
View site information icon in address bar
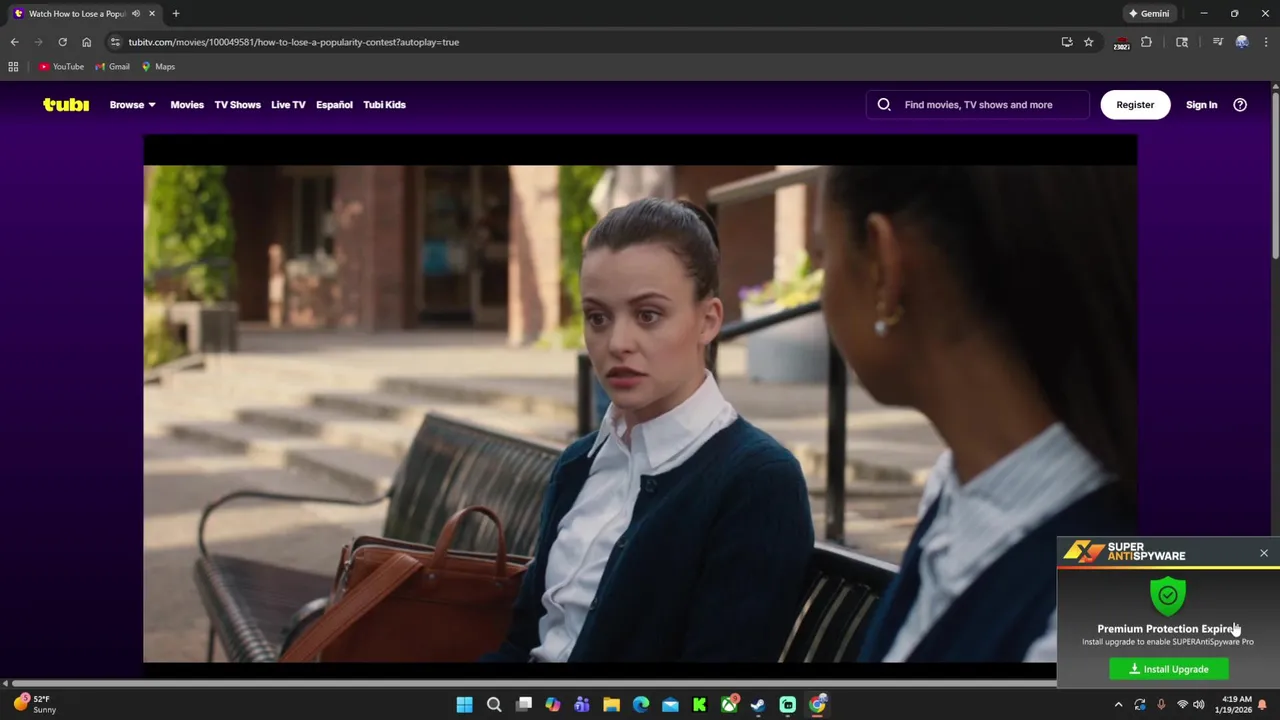(x=115, y=42)
